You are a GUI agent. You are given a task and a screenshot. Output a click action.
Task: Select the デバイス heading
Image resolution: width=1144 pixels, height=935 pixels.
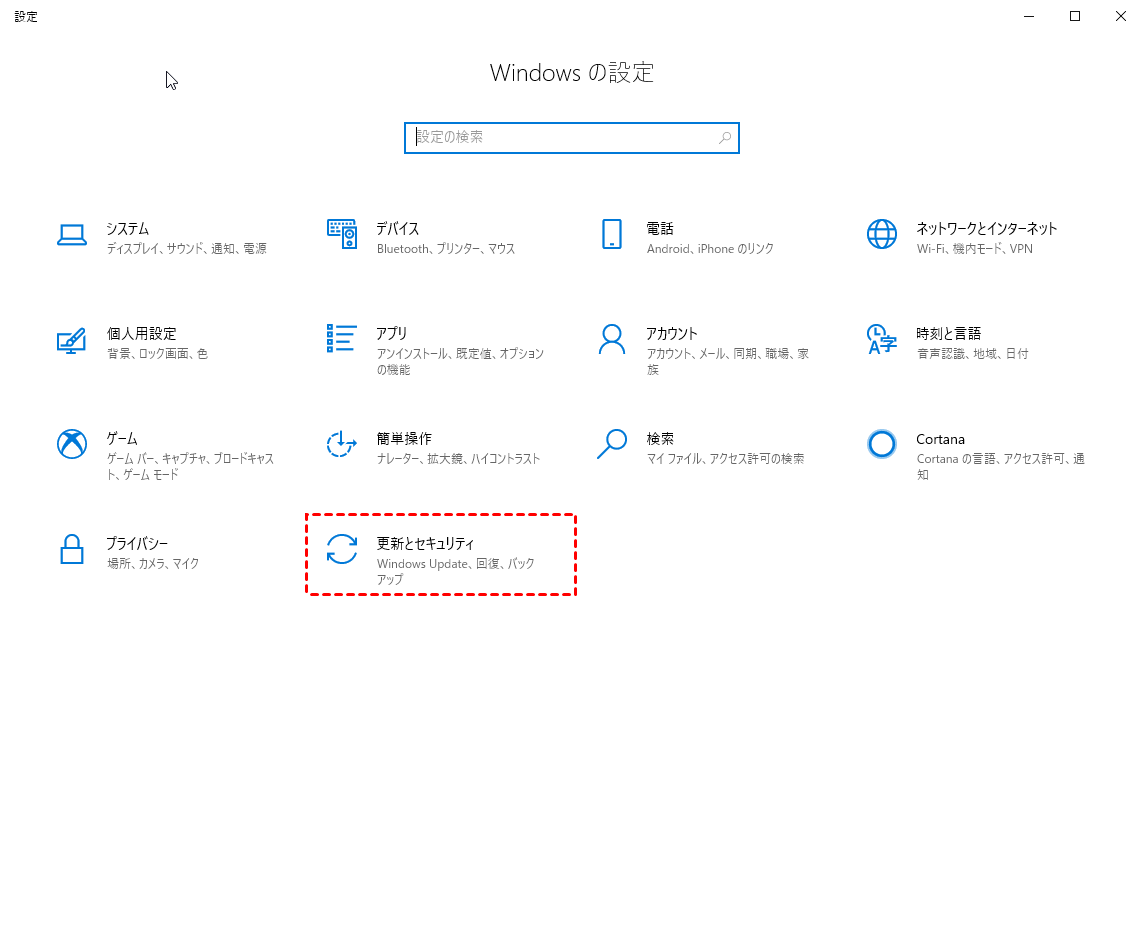pos(398,229)
